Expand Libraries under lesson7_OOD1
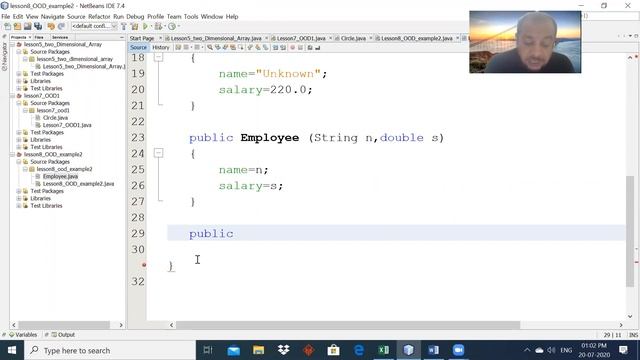Screen dimensions: 640x360 18,140
